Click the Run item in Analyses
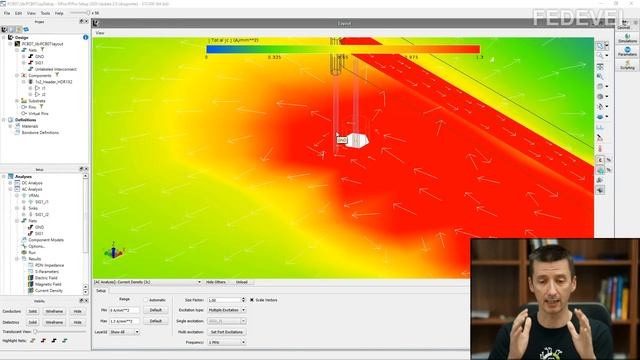 (x=32, y=253)
